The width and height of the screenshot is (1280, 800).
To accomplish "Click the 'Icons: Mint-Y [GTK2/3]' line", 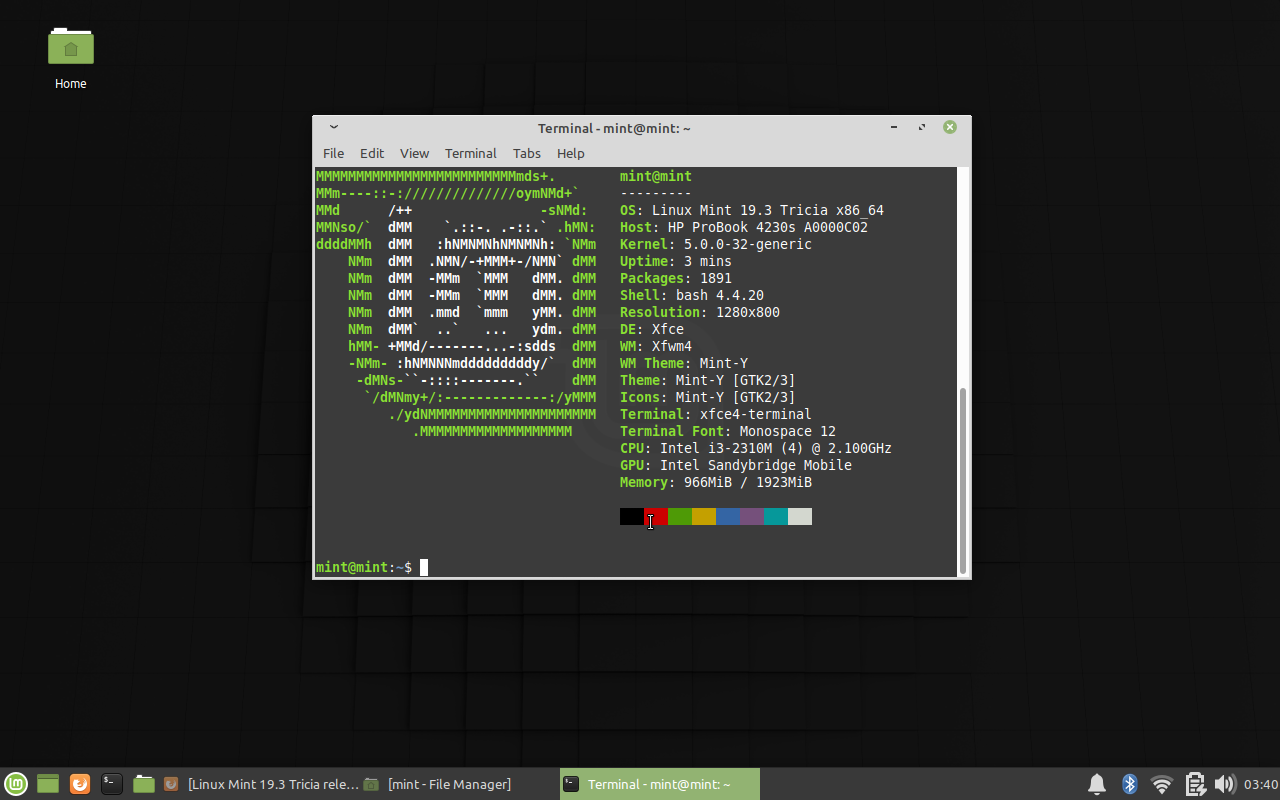I will [708, 397].
